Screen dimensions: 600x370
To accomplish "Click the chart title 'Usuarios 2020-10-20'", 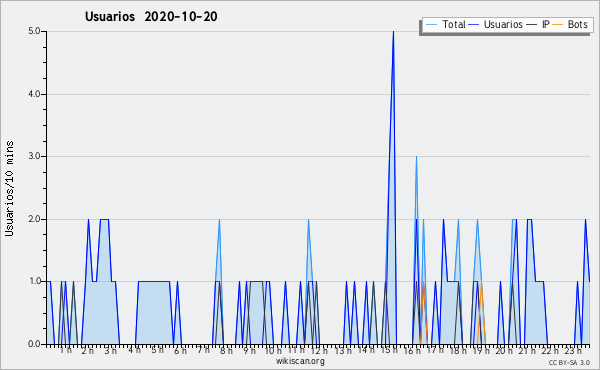I will click(151, 16).
